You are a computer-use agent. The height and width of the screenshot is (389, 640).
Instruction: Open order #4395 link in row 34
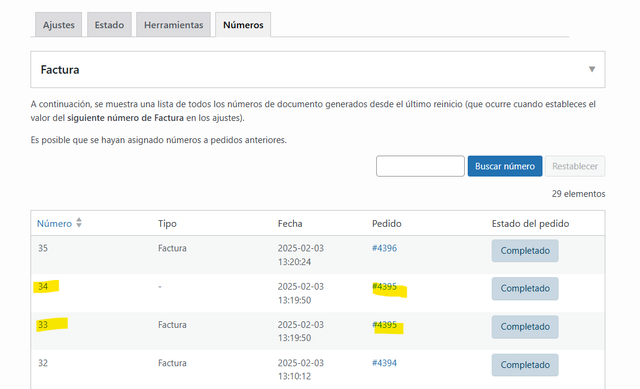(x=384, y=287)
